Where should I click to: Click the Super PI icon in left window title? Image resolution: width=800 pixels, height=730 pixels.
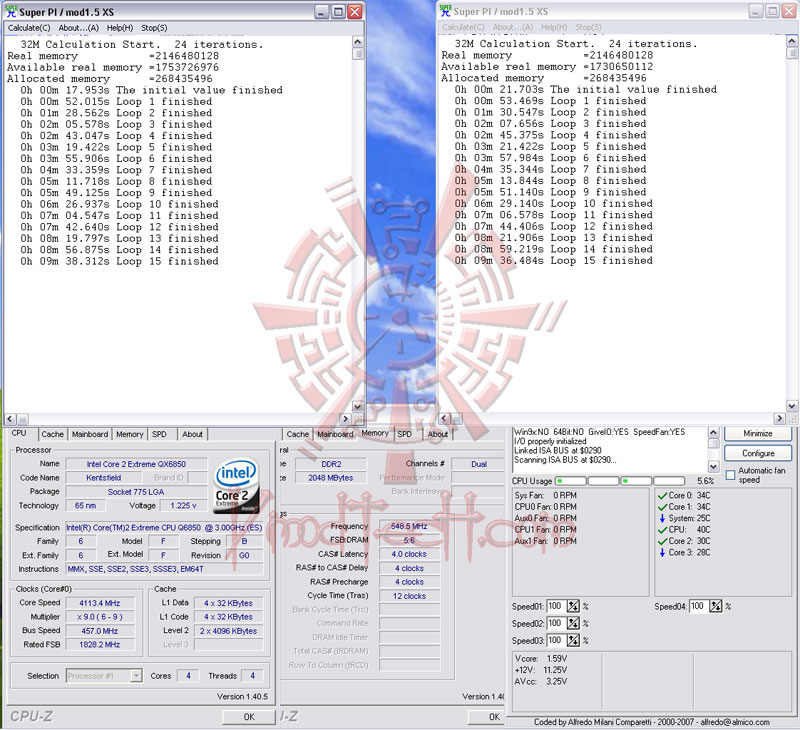click(11, 11)
